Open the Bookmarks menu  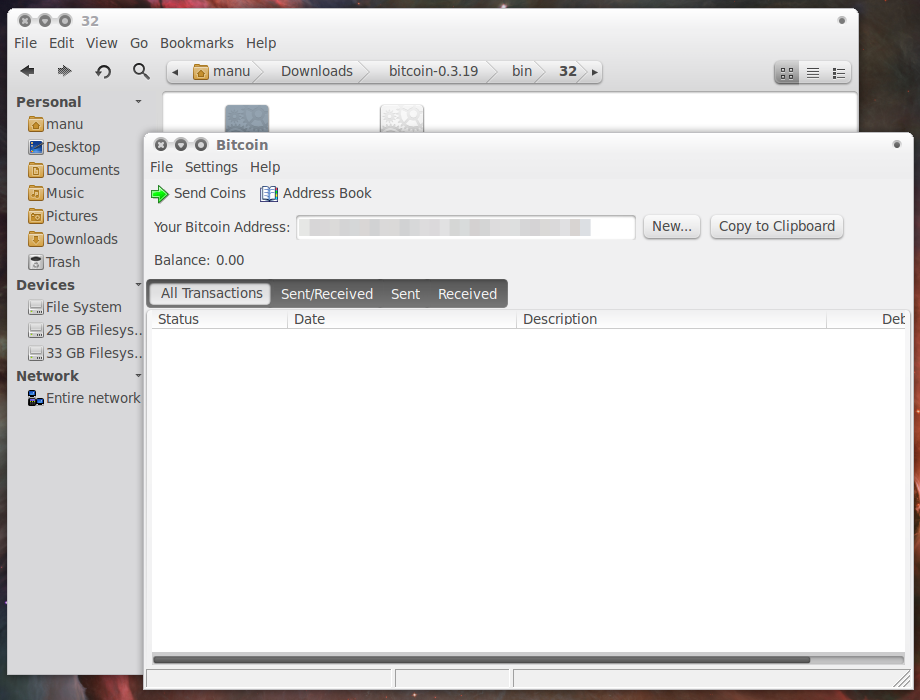pos(197,43)
